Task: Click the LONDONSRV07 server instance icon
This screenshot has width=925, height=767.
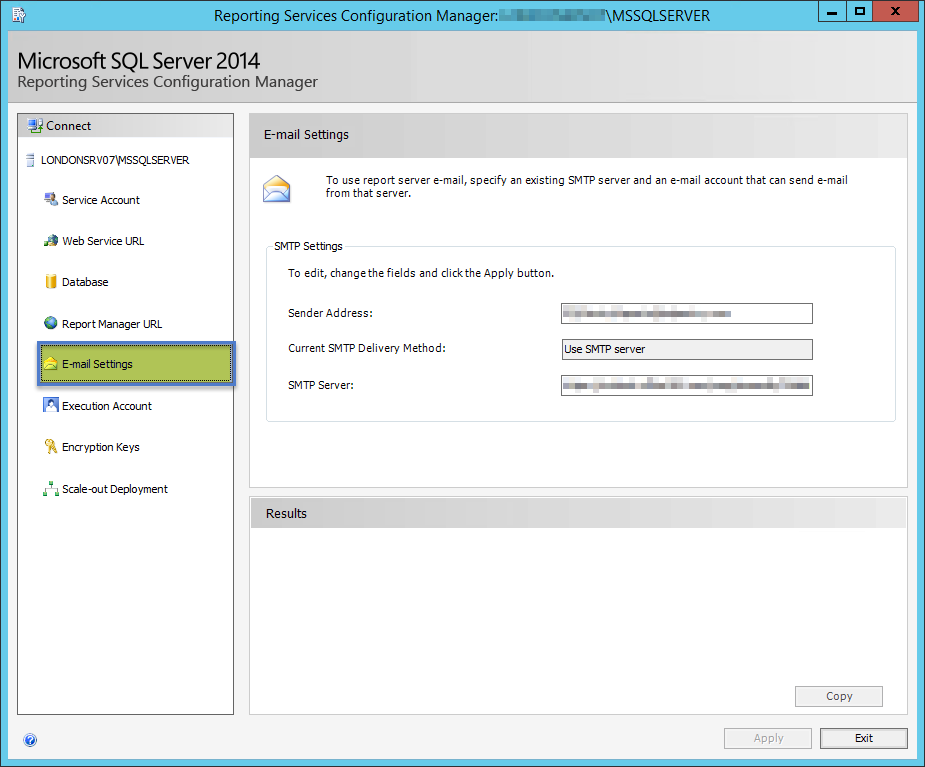Action: 30,160
